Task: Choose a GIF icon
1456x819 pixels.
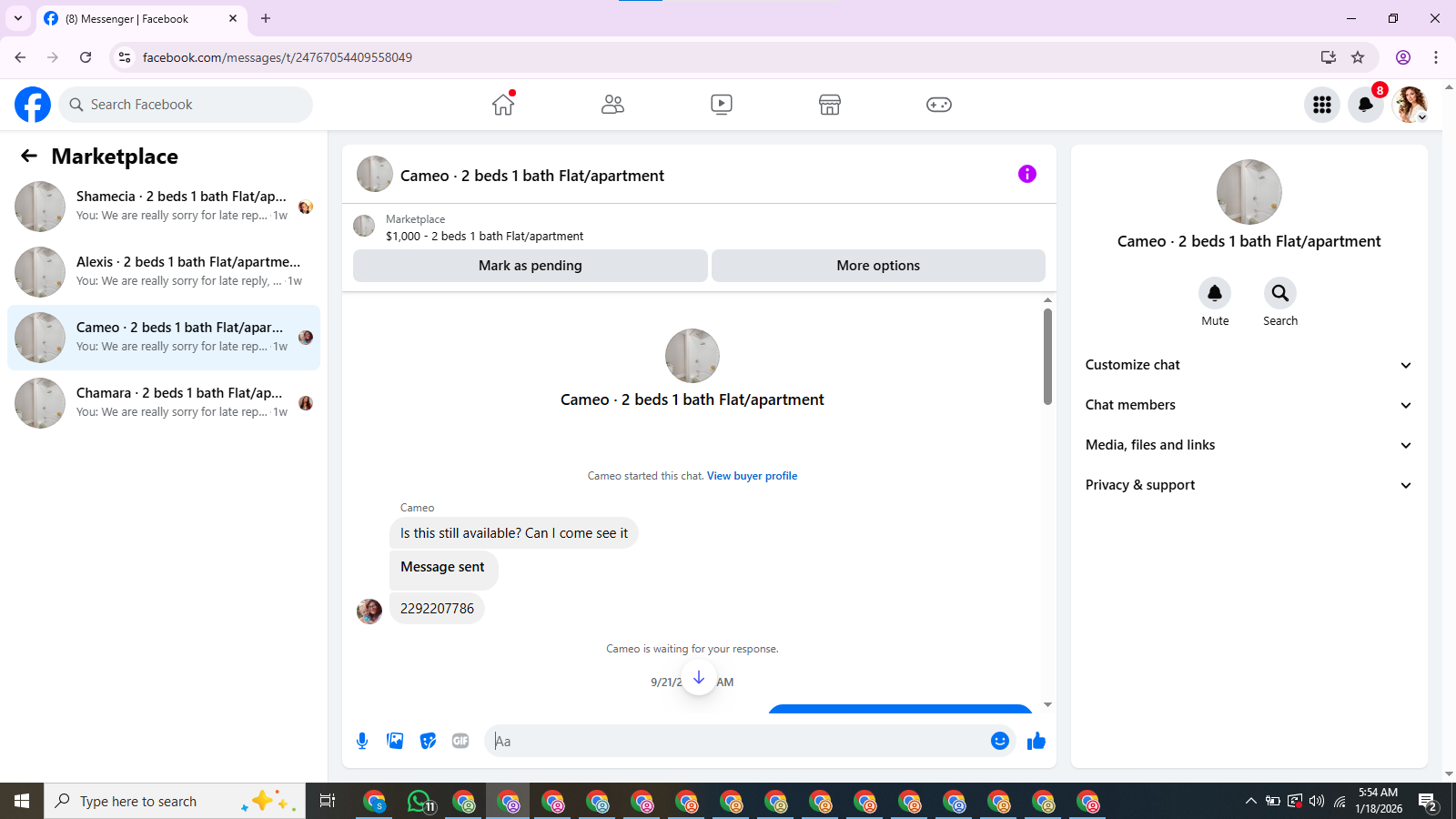Action: 460,741
